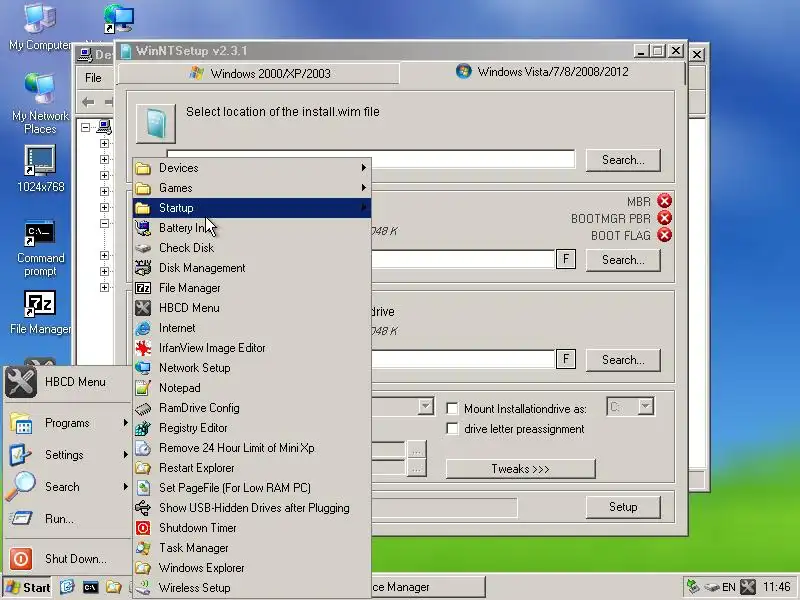Open HBCD Menu entry in programs list
Viewport: 800px width, 600px height.
coord(252,308)
